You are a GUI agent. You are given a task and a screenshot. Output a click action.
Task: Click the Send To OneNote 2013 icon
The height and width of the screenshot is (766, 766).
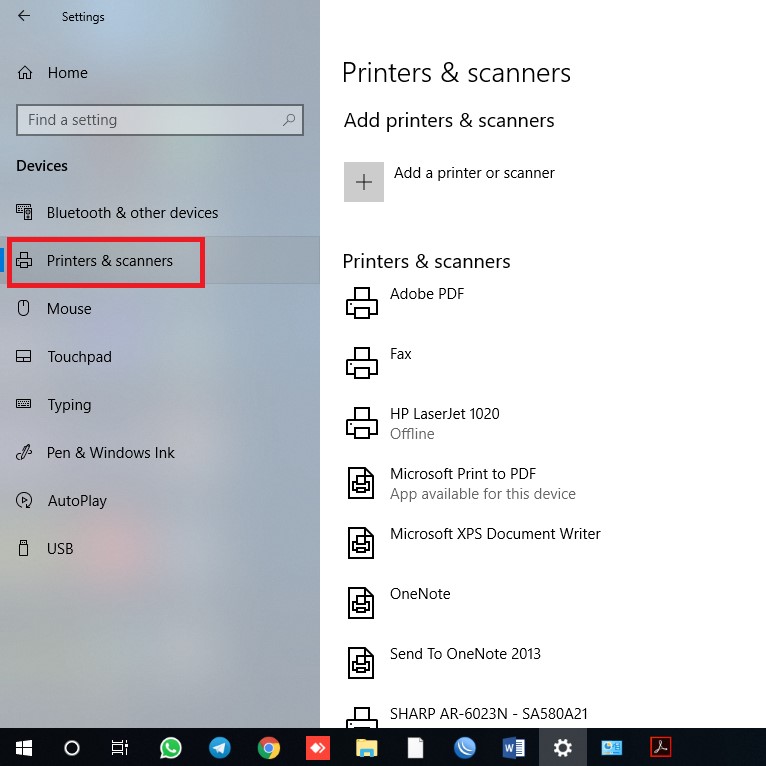pos(361,663)
